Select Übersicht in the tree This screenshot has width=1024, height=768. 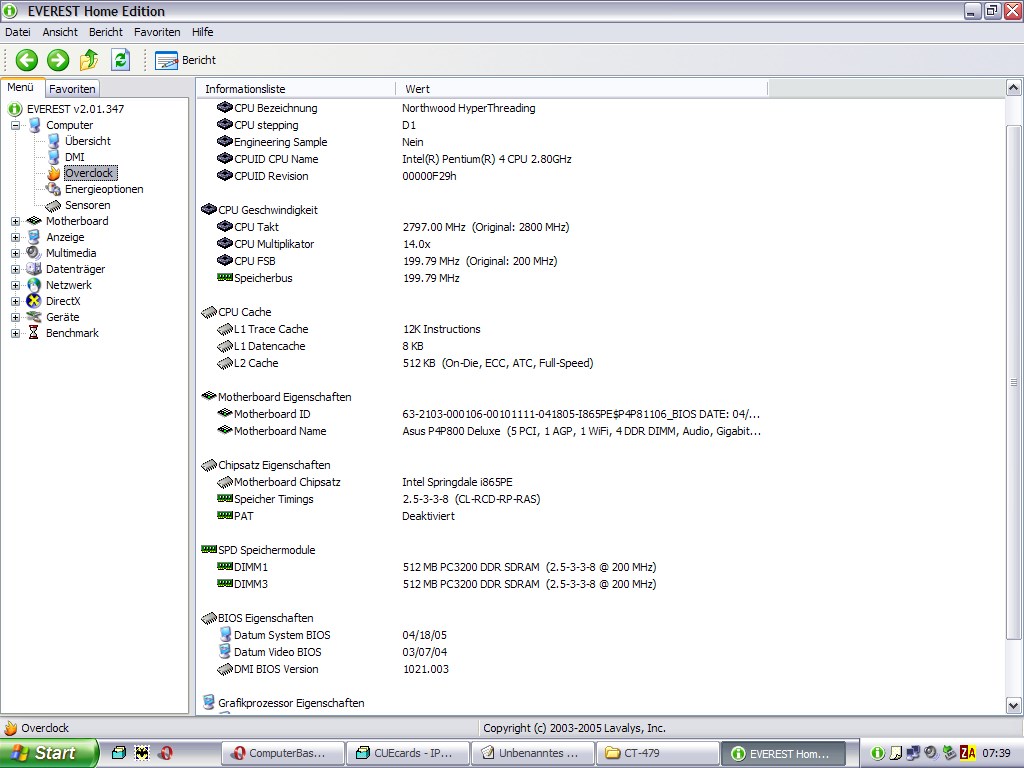coord(88,141)
